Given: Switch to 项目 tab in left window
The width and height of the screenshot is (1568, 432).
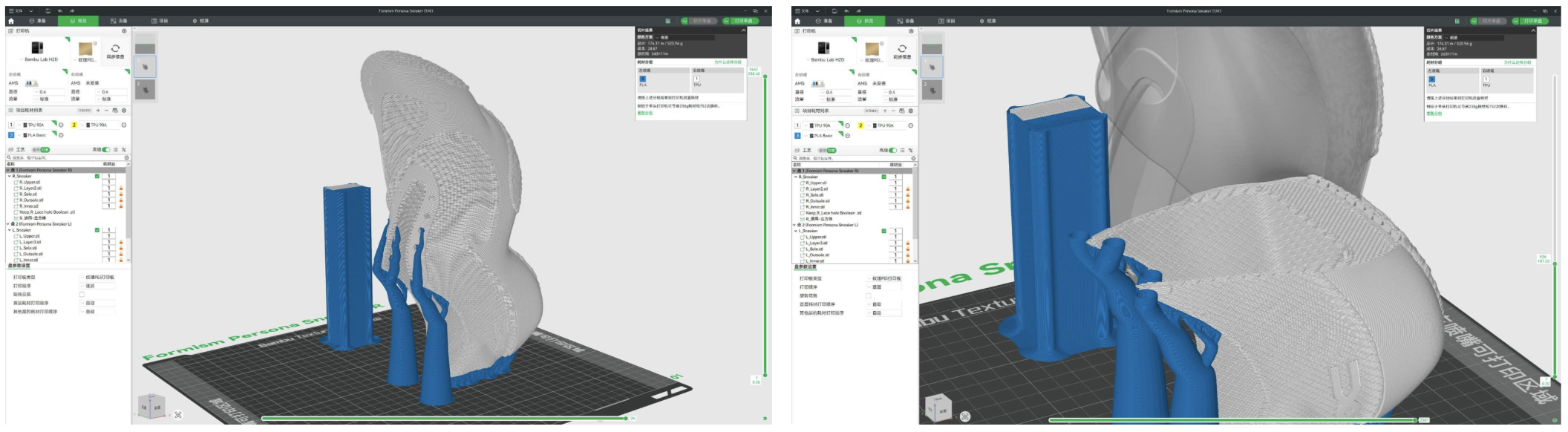Looking at the screenshot, I should (x=160, y=21).
